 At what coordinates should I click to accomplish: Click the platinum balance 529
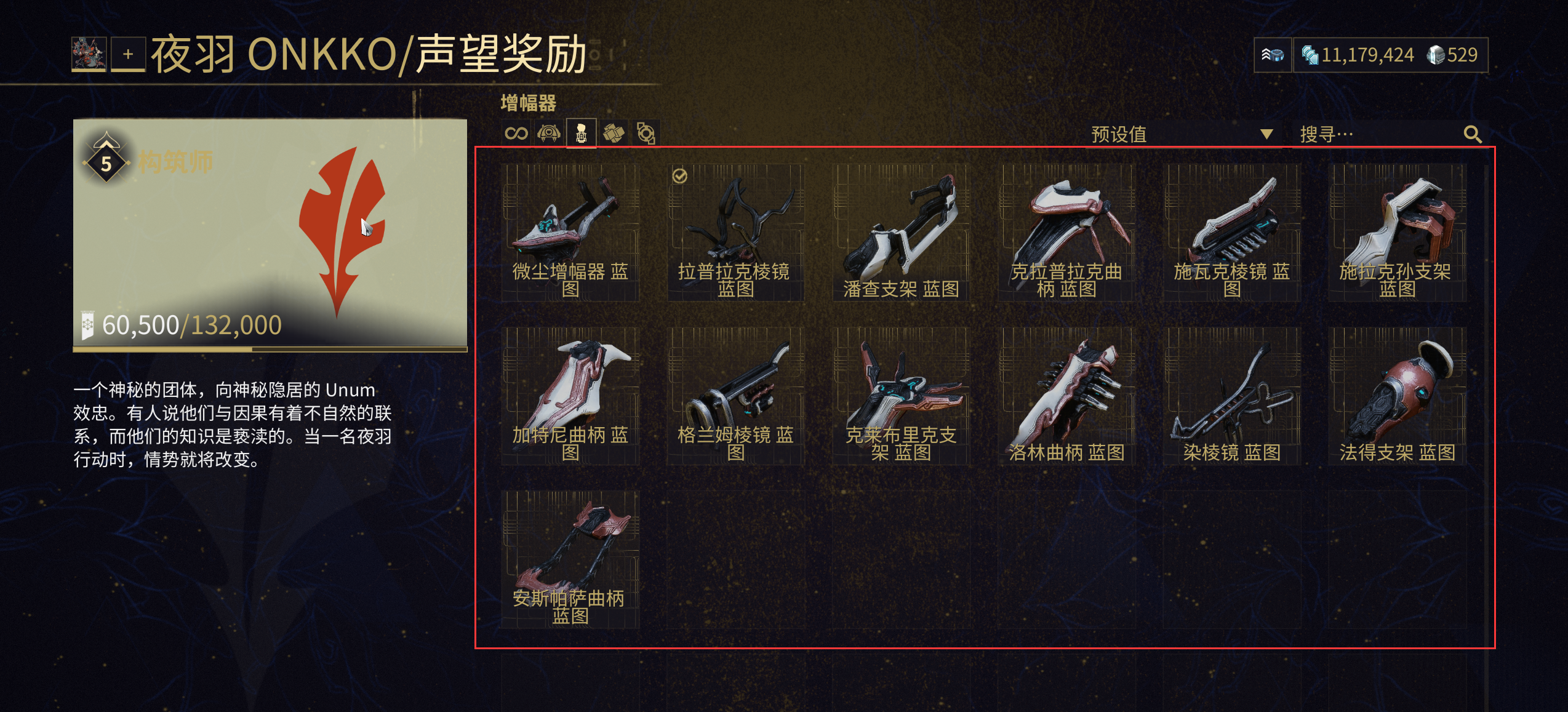click(x=1452, y=55)
